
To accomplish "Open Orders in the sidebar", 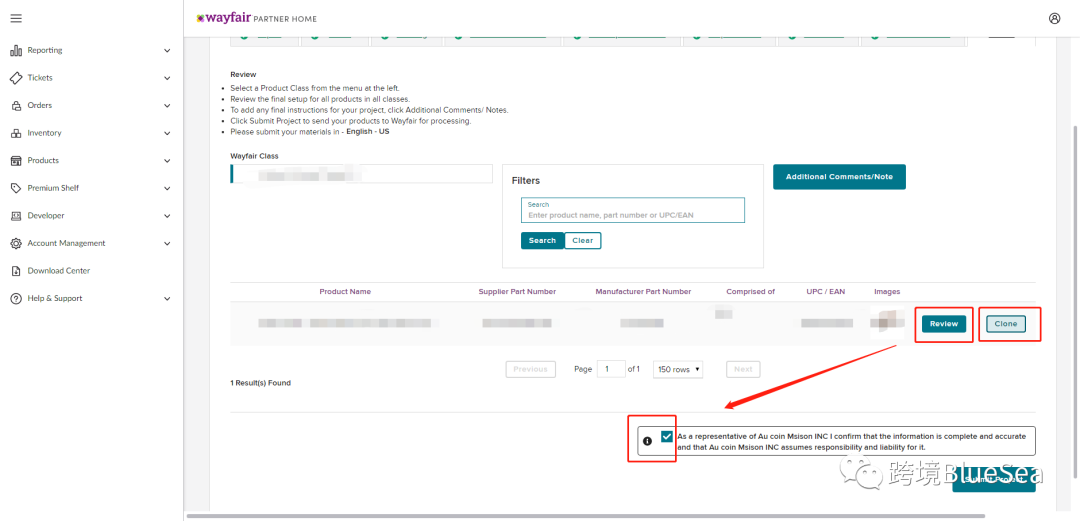I will tap(39, 105).
